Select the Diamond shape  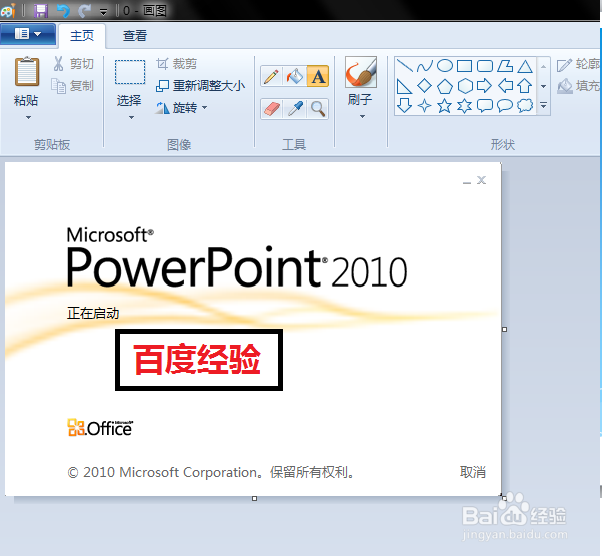pyautogui.click(x=425, y=86)
